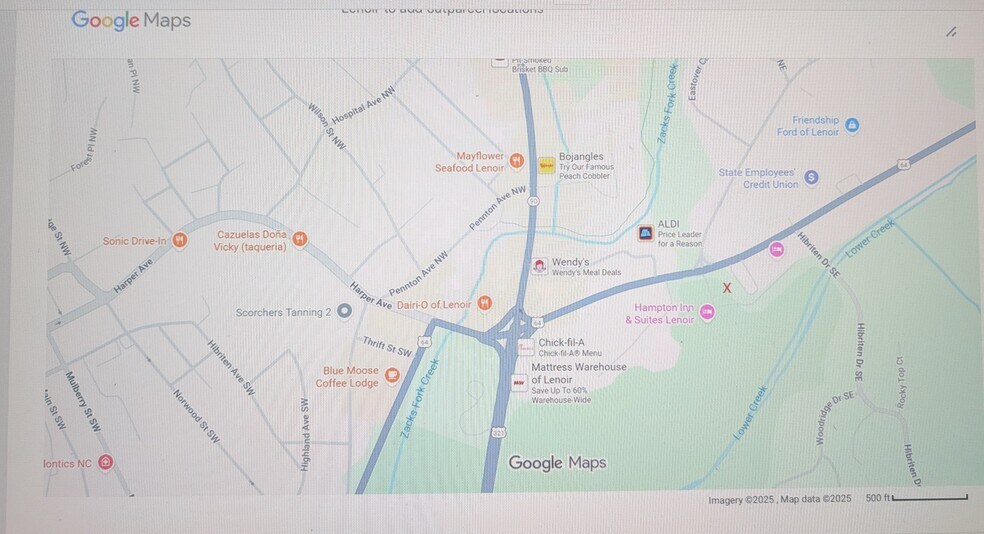Click the Dairi-O of Lenoir restaurant pin
The image size is (984, 534).
(484, 304)
